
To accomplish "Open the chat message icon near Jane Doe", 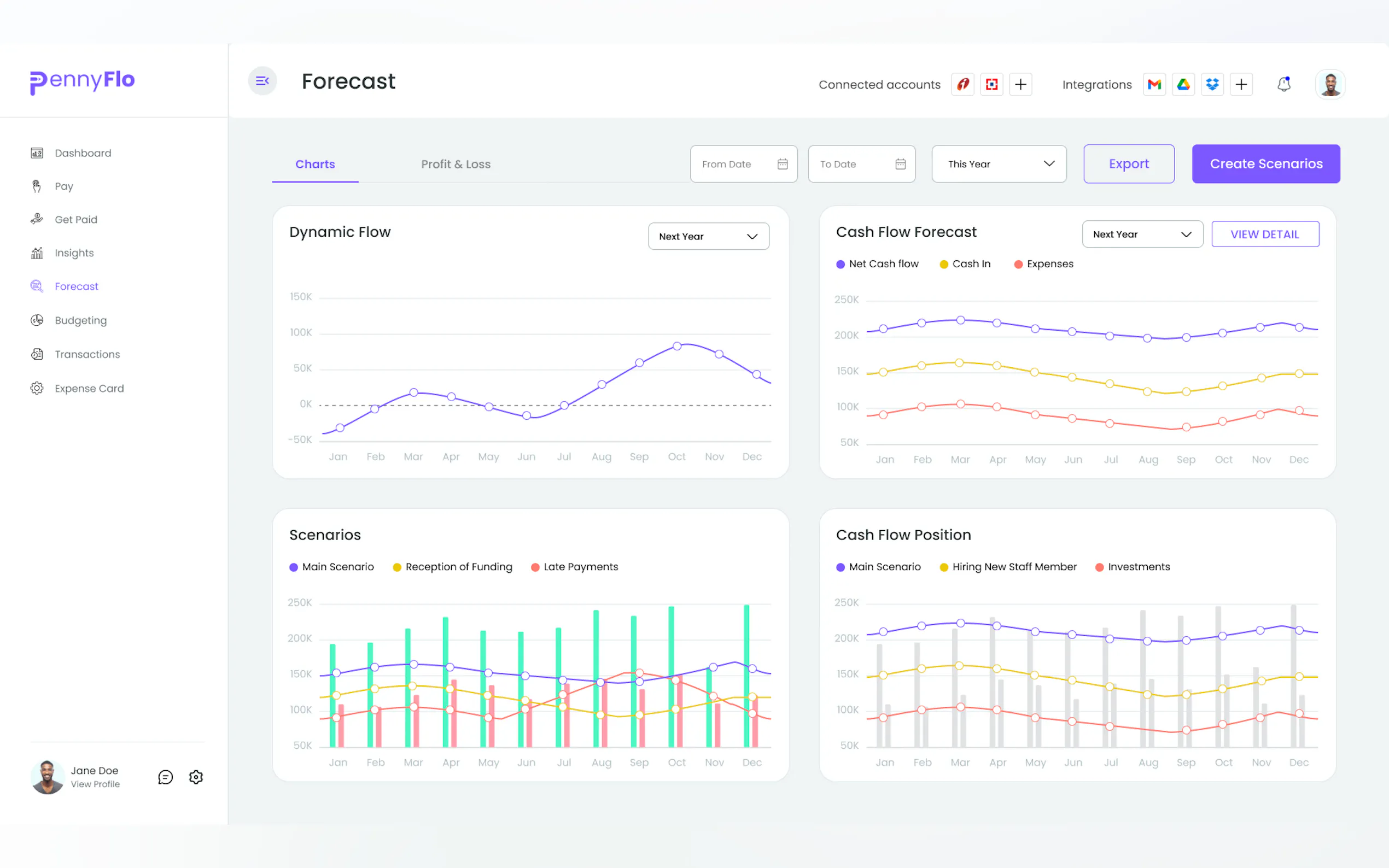I will 165,777.
